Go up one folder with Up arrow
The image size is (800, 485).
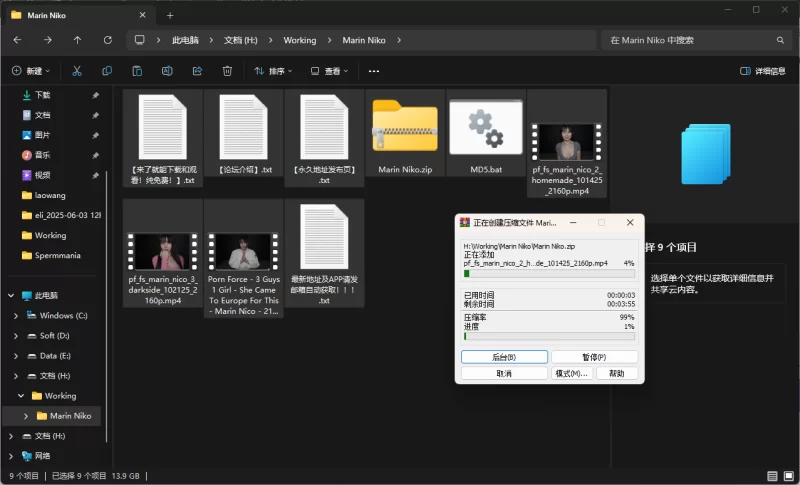click(x=77, y=40)
